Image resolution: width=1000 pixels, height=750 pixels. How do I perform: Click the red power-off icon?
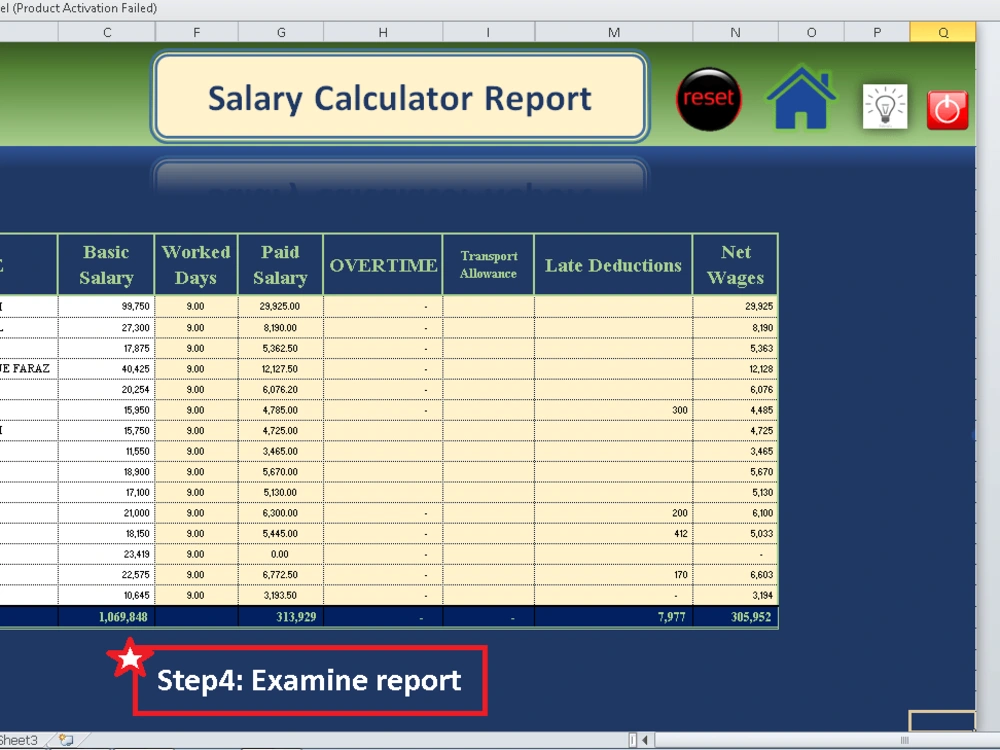coord(947,110)
